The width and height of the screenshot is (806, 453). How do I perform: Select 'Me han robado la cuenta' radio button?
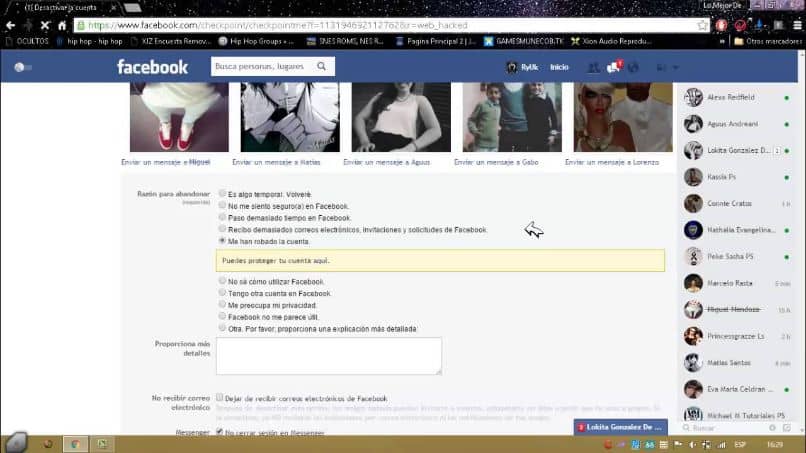[x=222, y=241]
